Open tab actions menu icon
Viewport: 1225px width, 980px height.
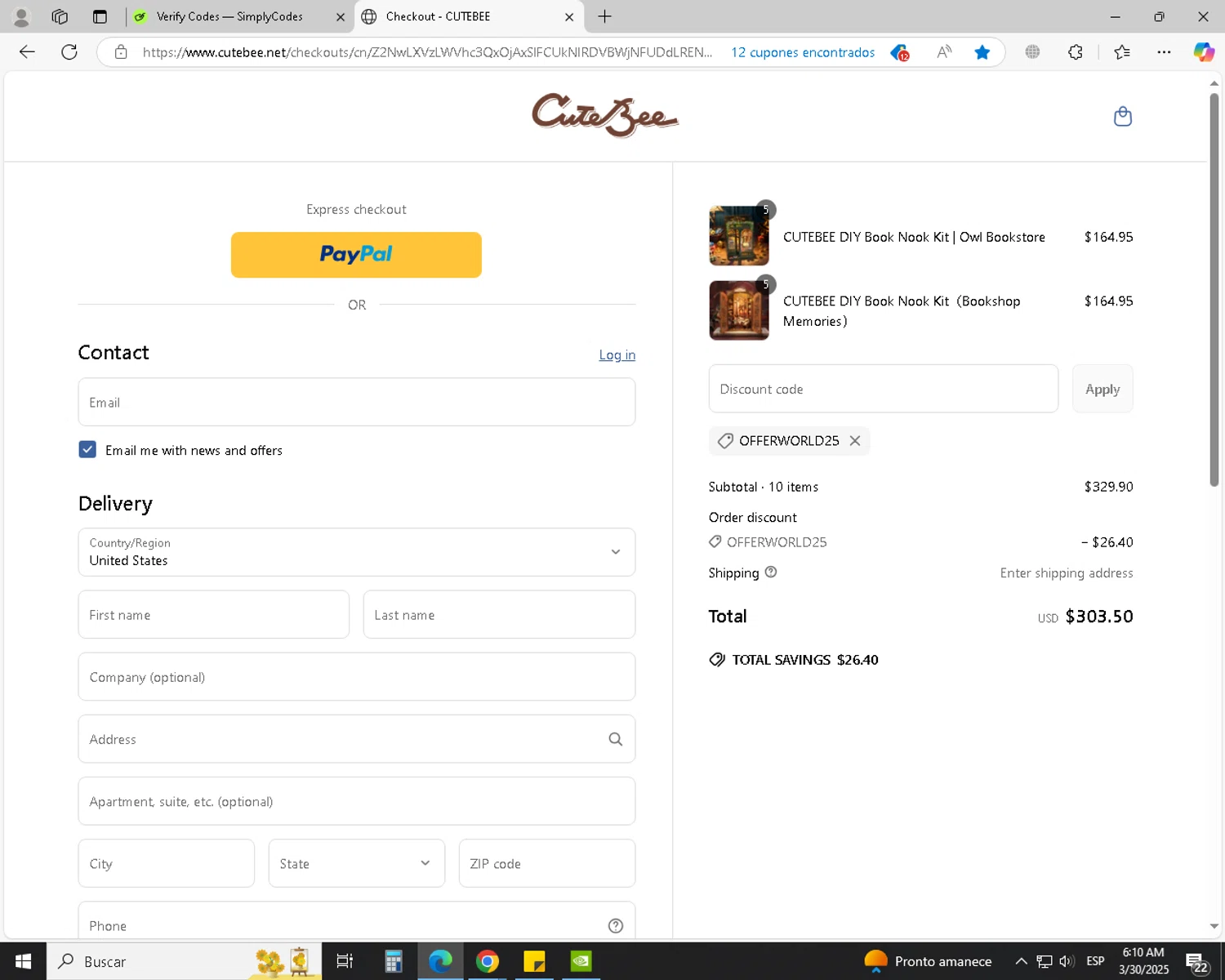tap(100, 16)
